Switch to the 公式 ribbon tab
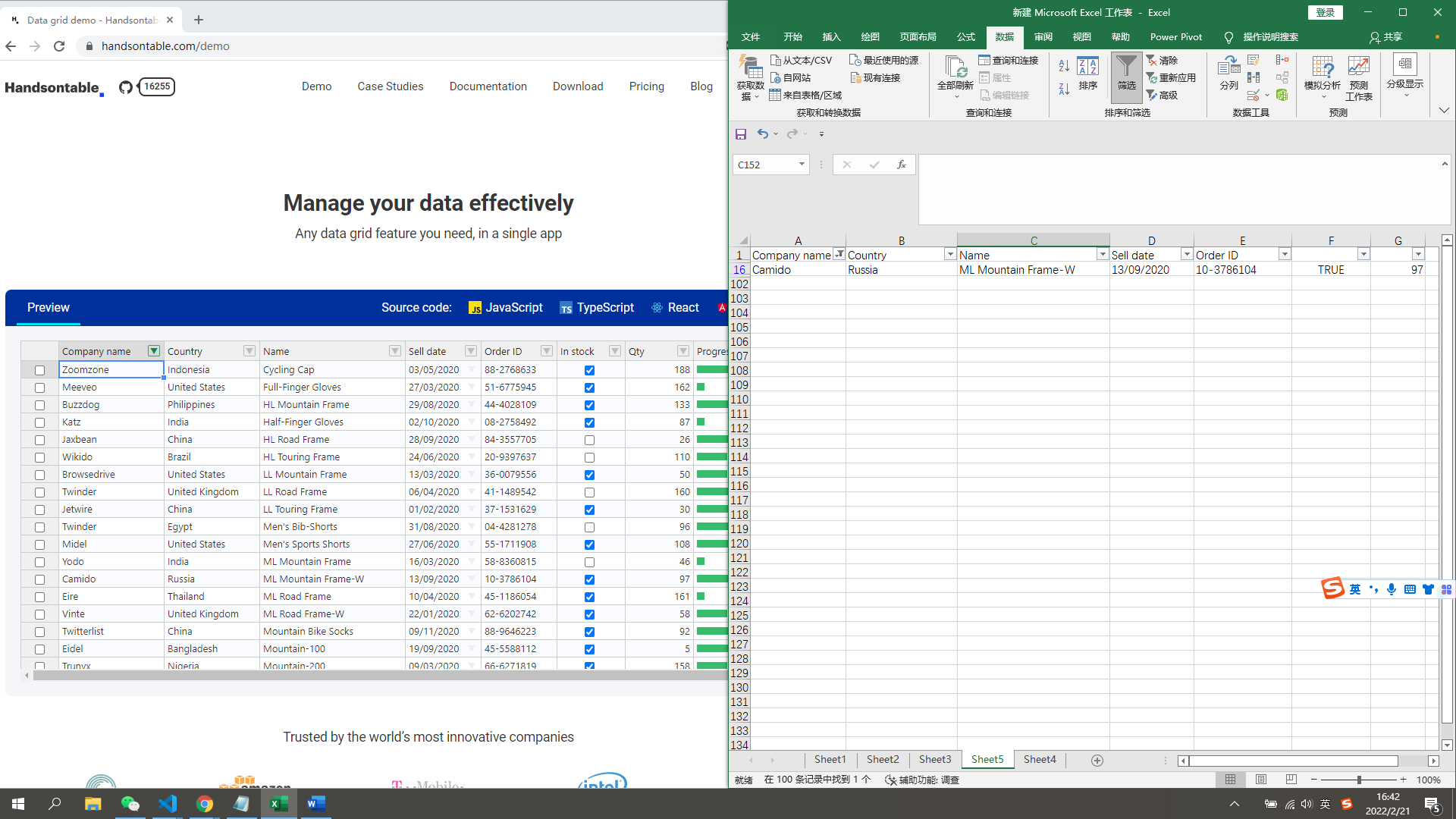Viewport: 1456px width, 819px height. click(965, 36)
